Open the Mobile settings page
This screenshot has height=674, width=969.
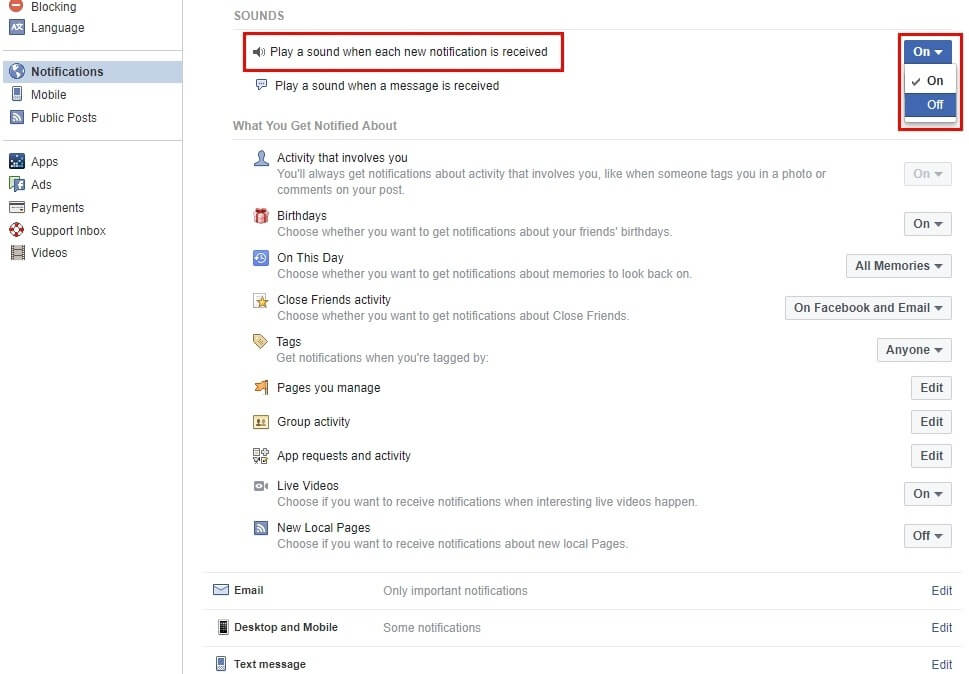[x=49, y=95]
